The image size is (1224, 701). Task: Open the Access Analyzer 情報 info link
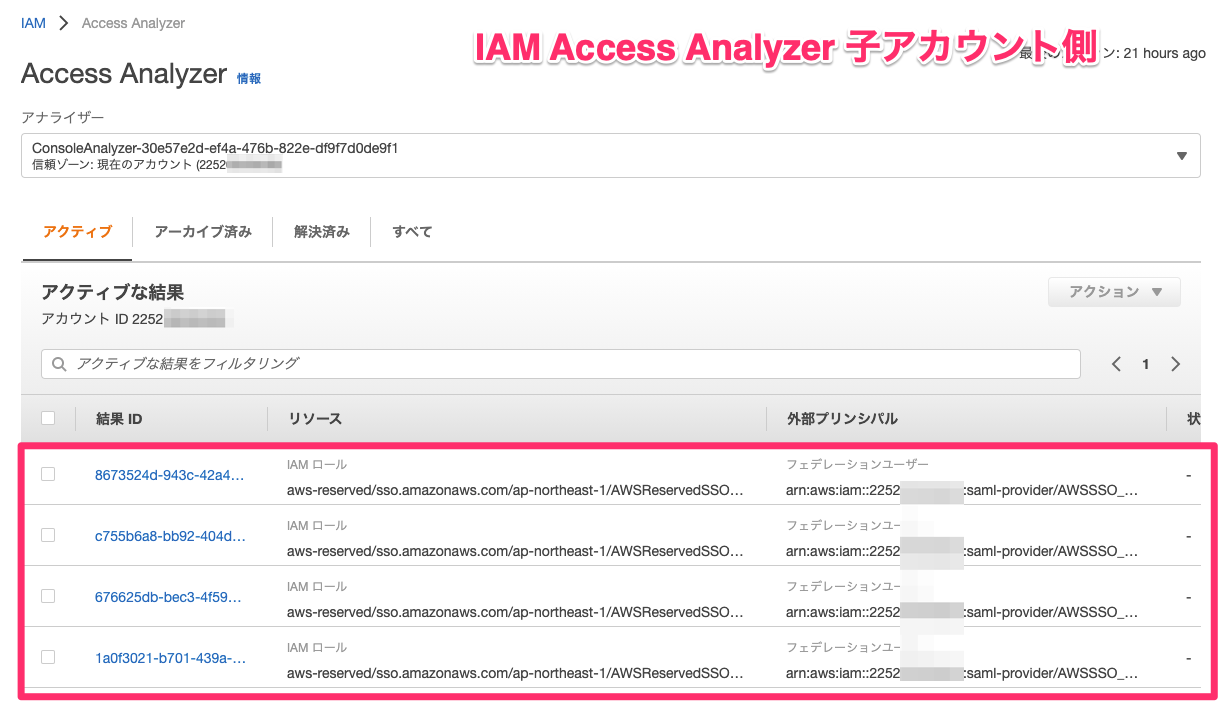pyautogui.click(x=249, y=78)
